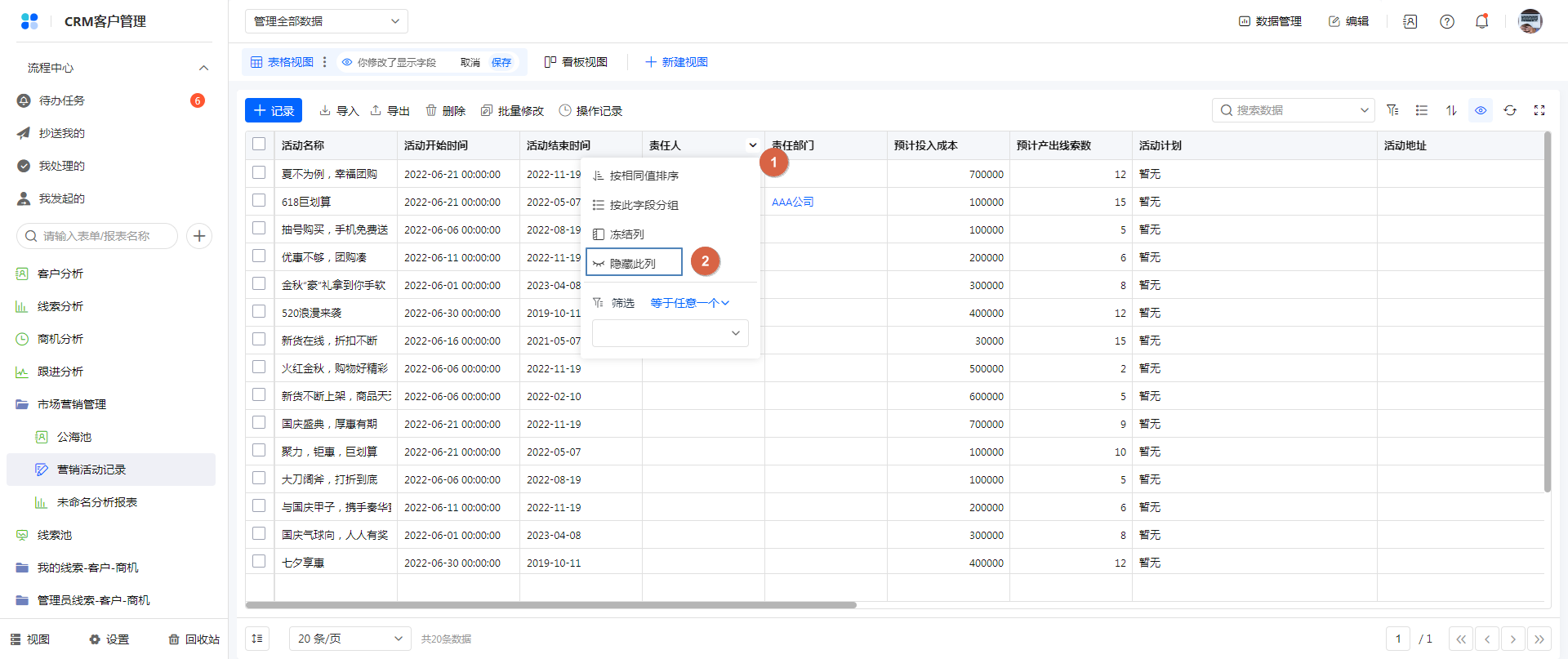
Task: Switch to 看板视图 tab
Action: [577, 62]
